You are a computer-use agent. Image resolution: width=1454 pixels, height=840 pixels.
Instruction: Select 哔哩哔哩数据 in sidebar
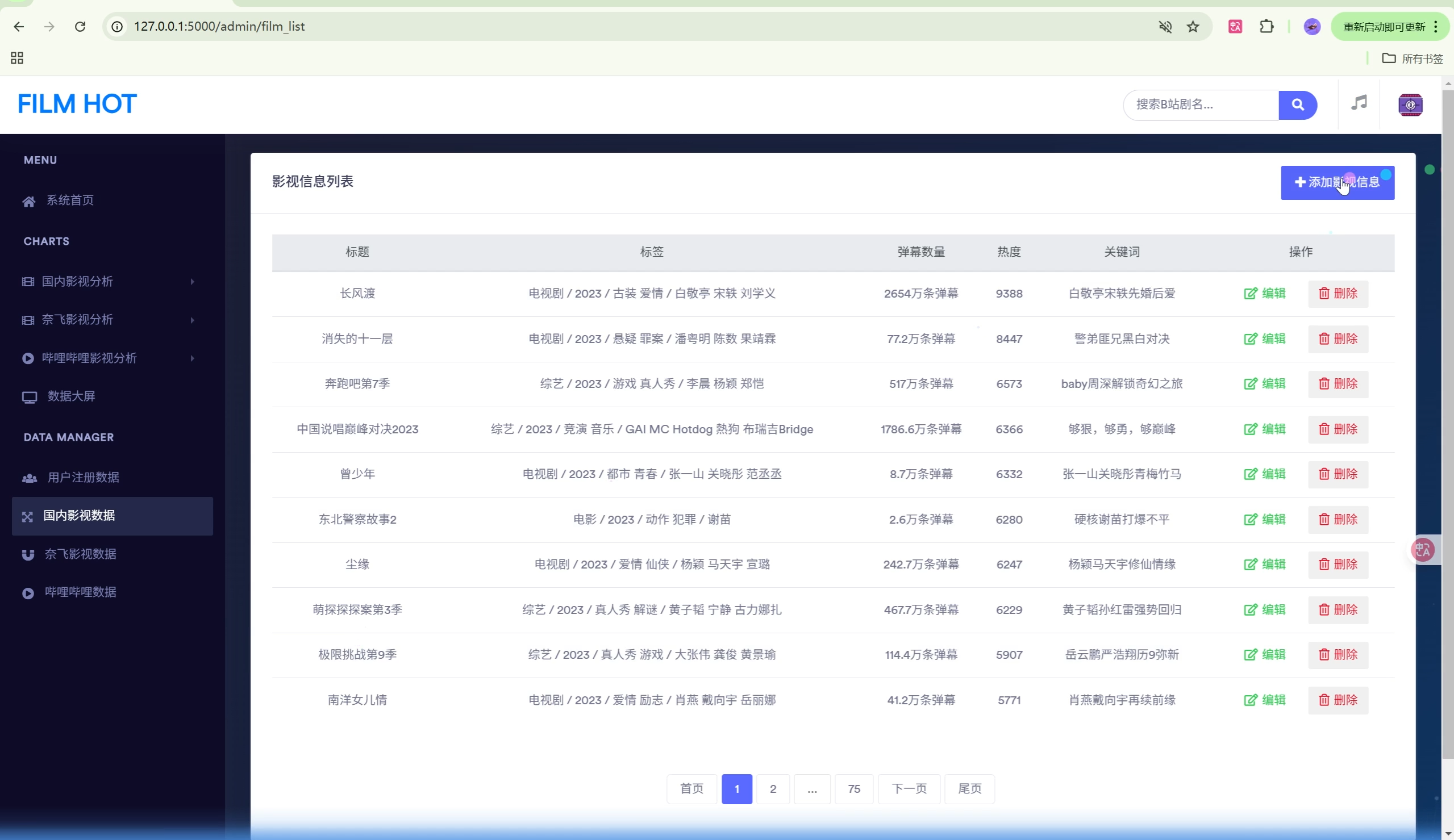81,592
